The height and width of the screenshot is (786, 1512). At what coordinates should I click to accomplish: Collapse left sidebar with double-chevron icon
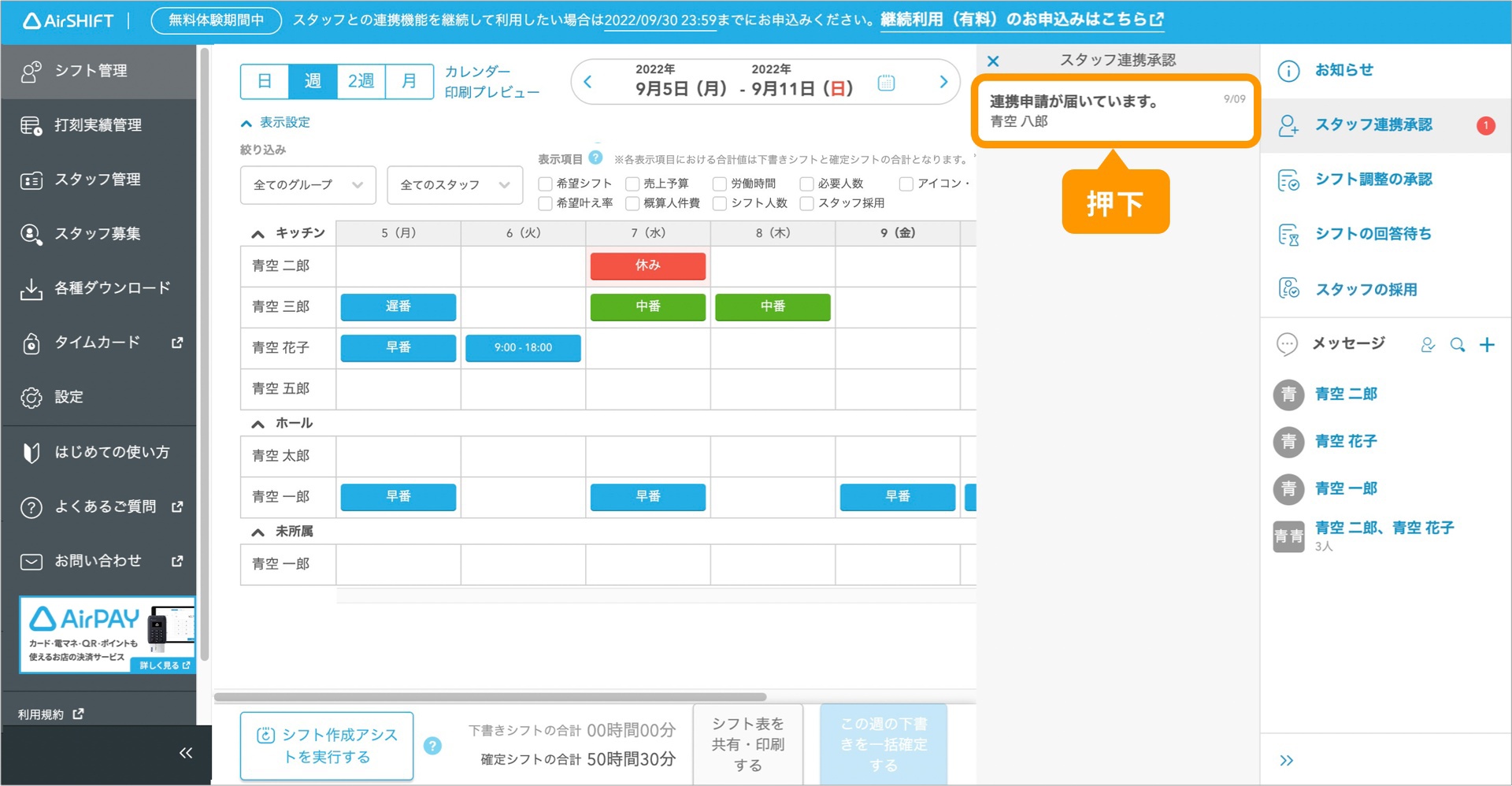(186, 753)
